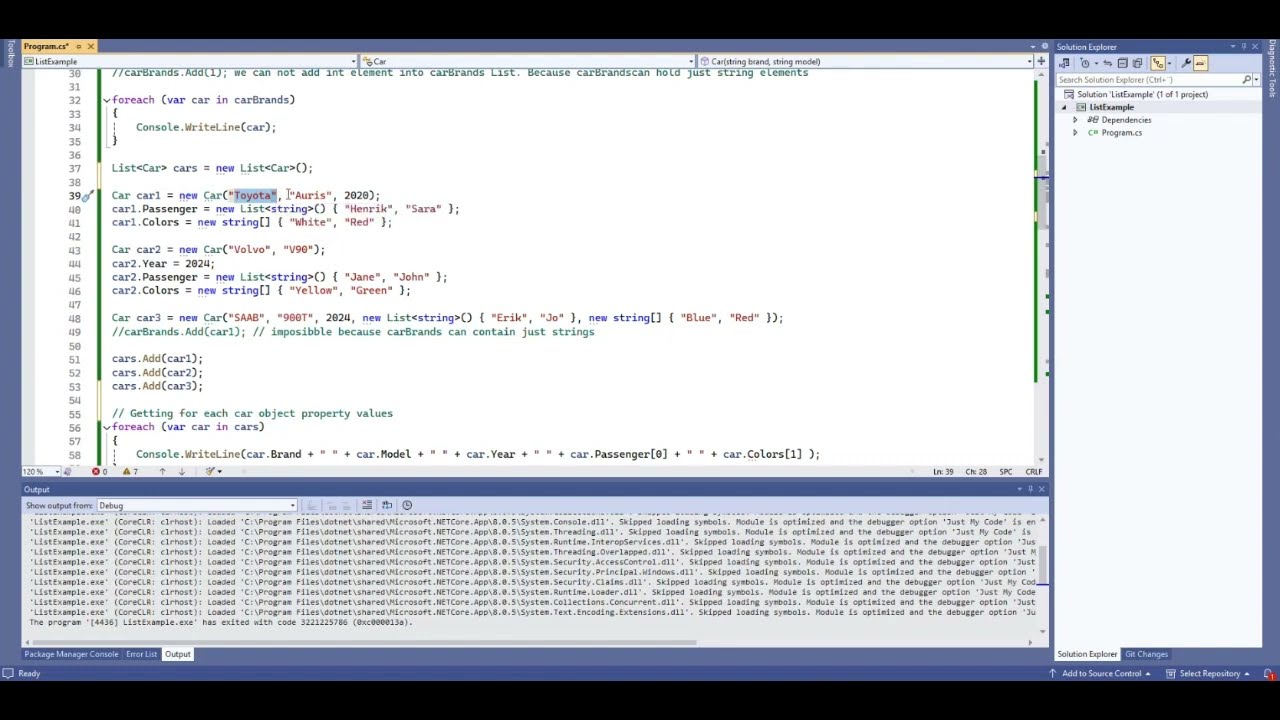Expand the Program.cs node
Image resolution: width=1280 pixels, height=720 pixels.
[x=1075, y=133]
